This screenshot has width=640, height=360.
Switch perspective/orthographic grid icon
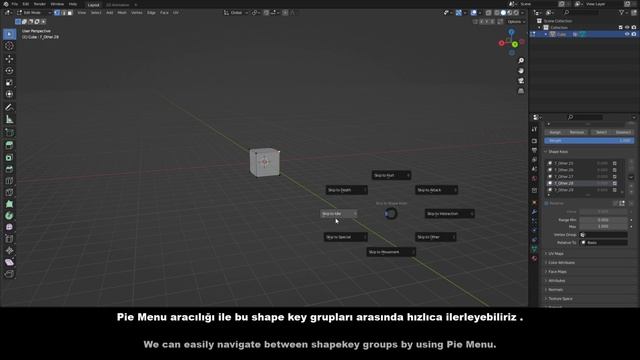pyautogui.click(x=521, y=91)
